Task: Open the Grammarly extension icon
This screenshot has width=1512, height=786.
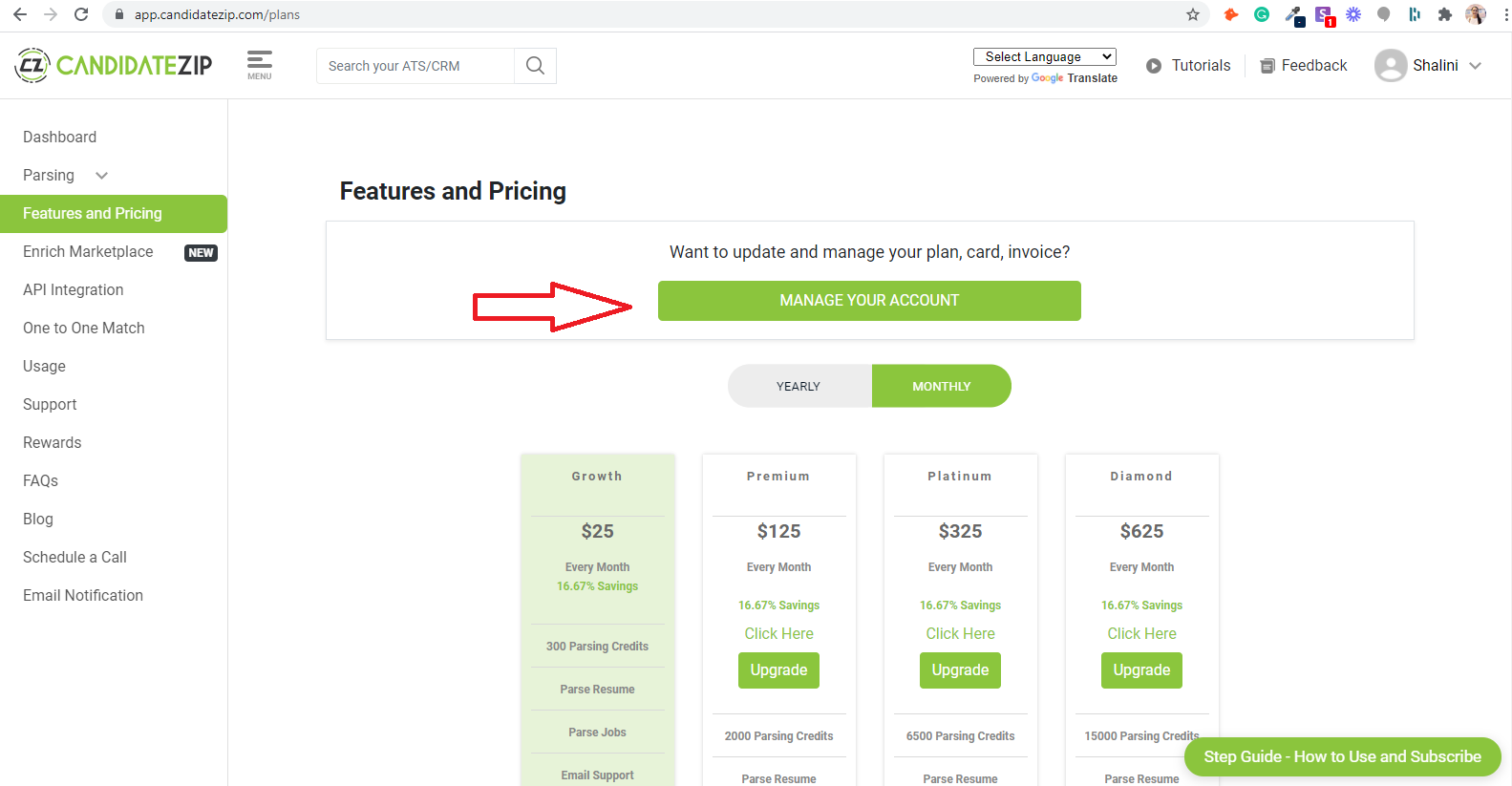Action: pos(1262,14)
